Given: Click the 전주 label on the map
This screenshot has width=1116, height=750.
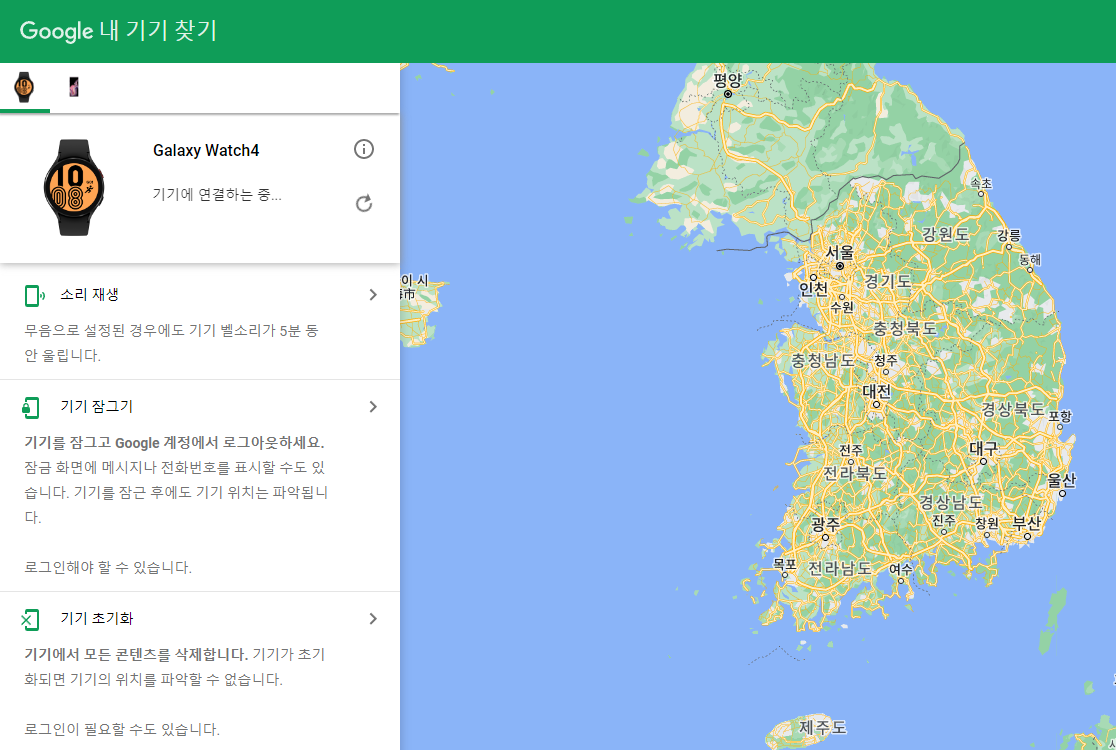Looking at the screenshot, I should [x=851, y=450].
